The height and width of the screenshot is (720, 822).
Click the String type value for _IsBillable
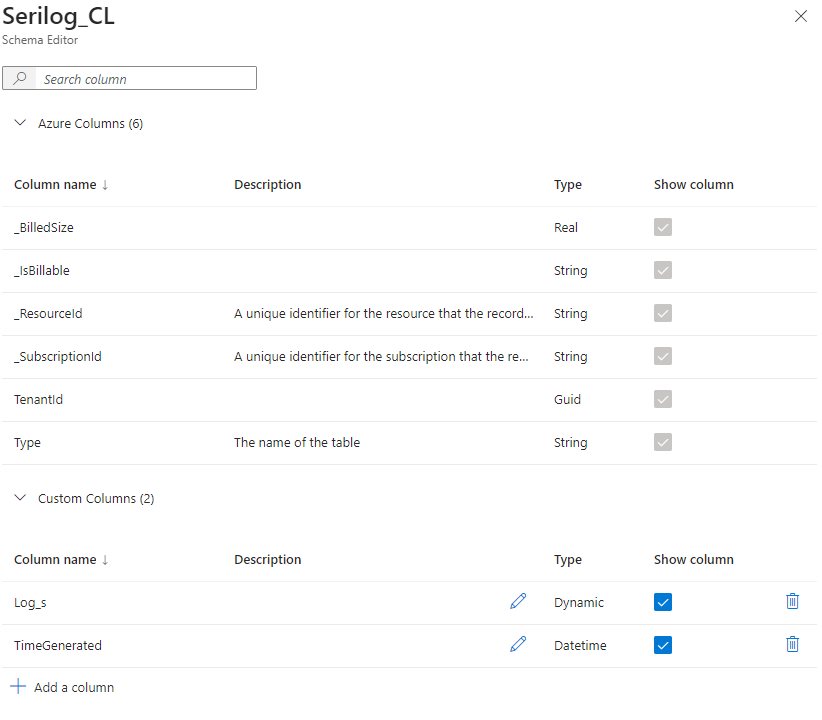coord(570,271)
